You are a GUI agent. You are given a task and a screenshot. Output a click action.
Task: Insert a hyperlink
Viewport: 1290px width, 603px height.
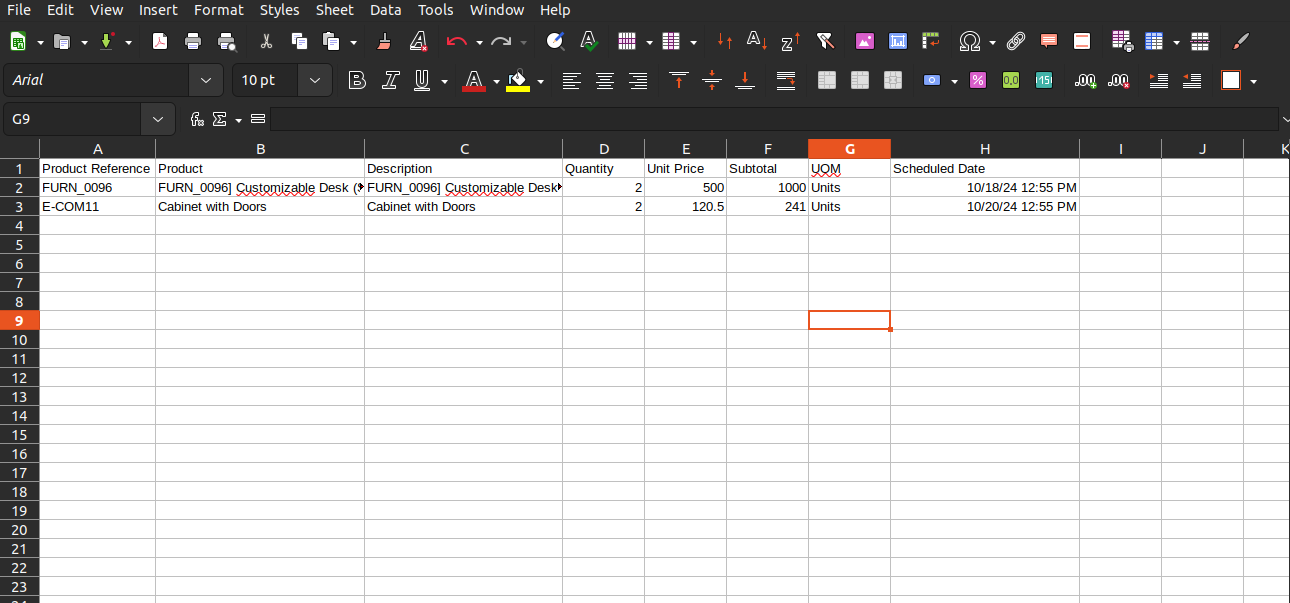(1016, 42)
